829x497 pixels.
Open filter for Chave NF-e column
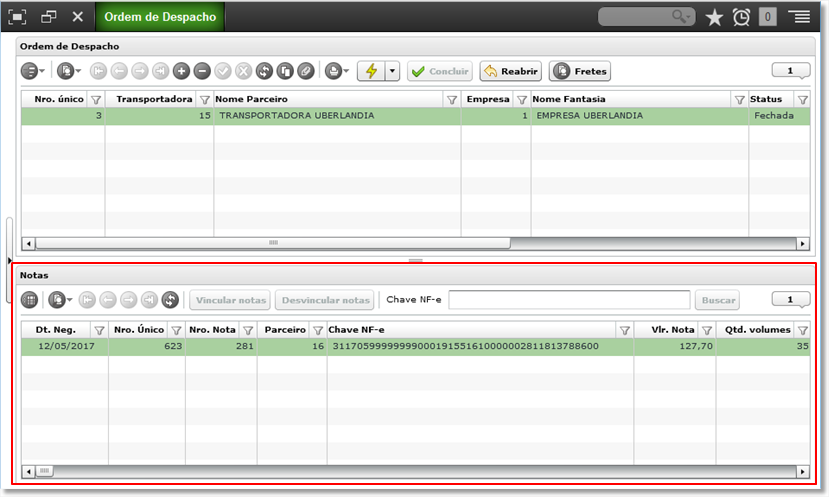click(624, 330)
